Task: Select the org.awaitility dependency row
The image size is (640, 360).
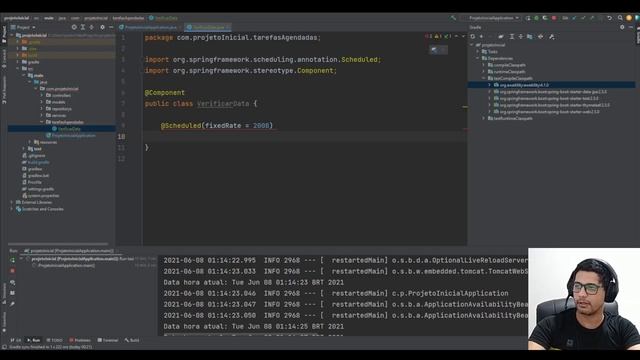Action: coord(551,85)
